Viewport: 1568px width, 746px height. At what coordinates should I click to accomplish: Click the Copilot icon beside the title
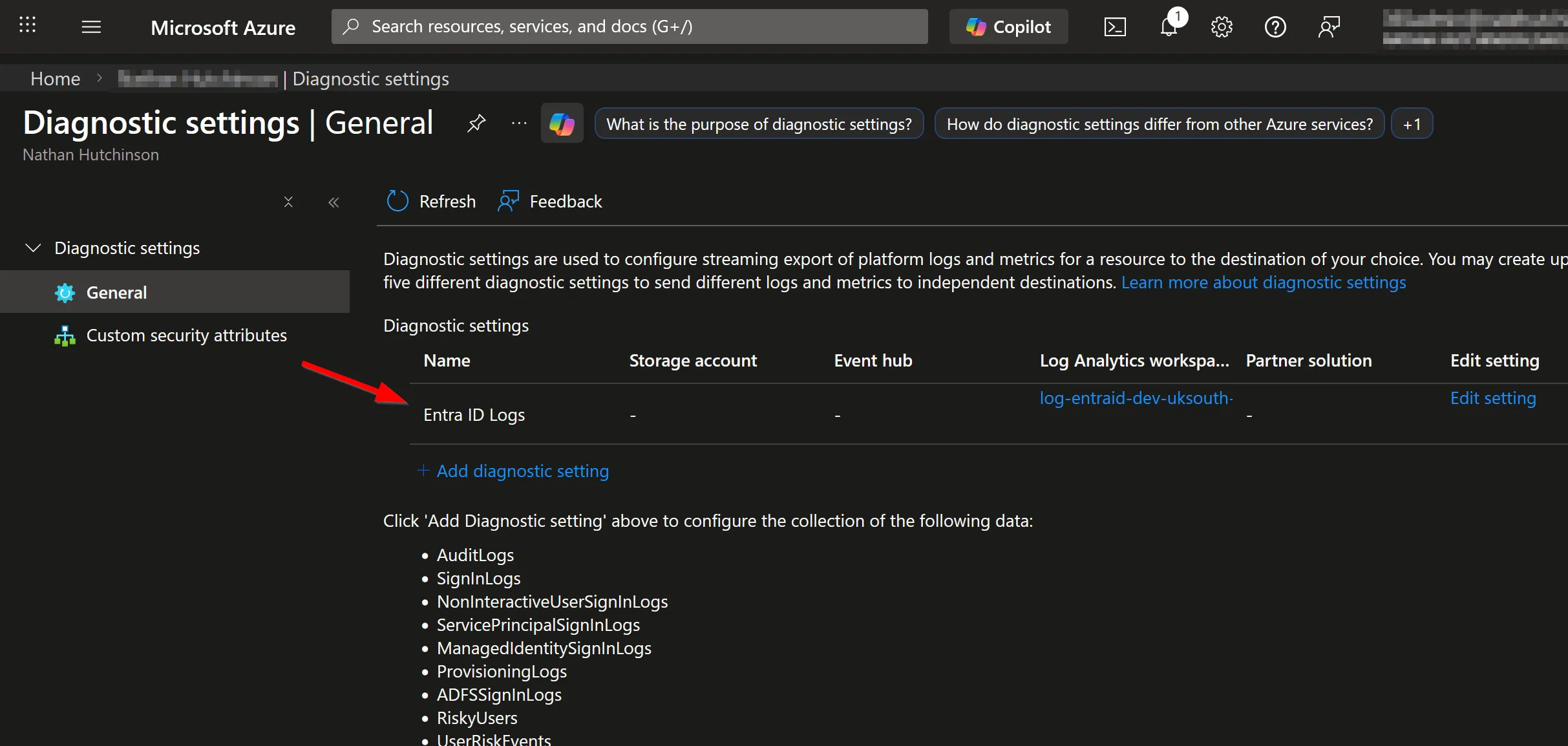[x=562, y=123]
